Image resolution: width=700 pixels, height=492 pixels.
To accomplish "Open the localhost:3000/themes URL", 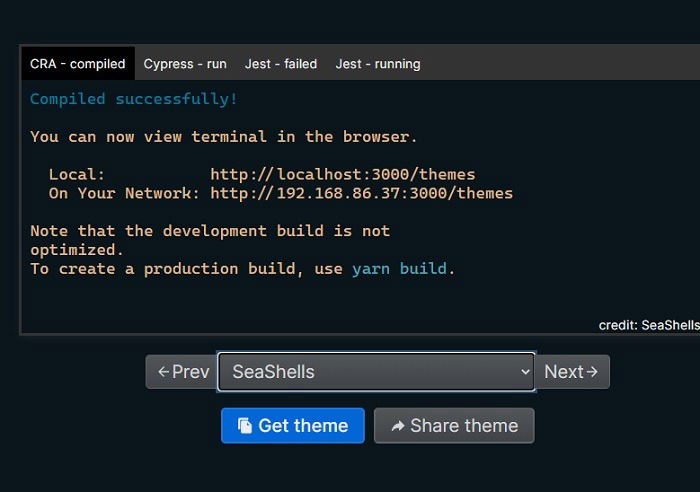I will (343, 174).
